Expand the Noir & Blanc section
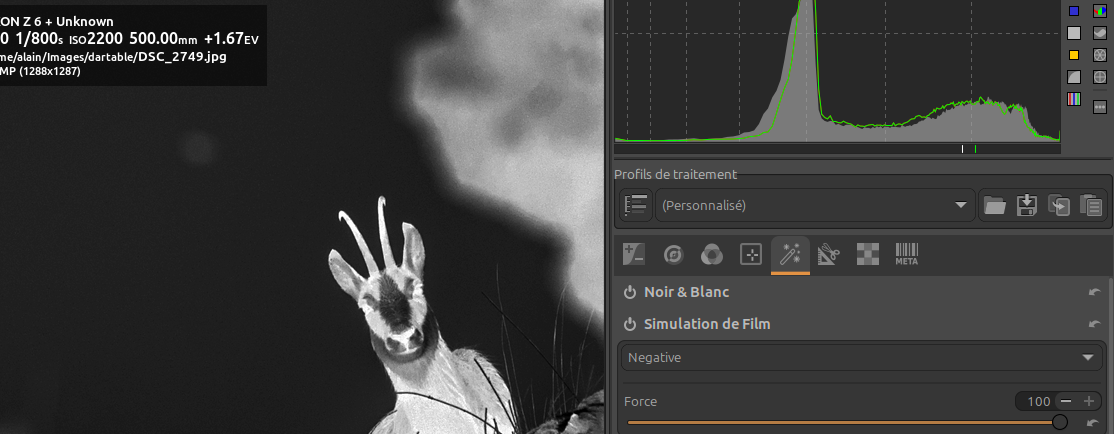The height and width of the screenshot is (434, 1114). click(x=687, y=292)
